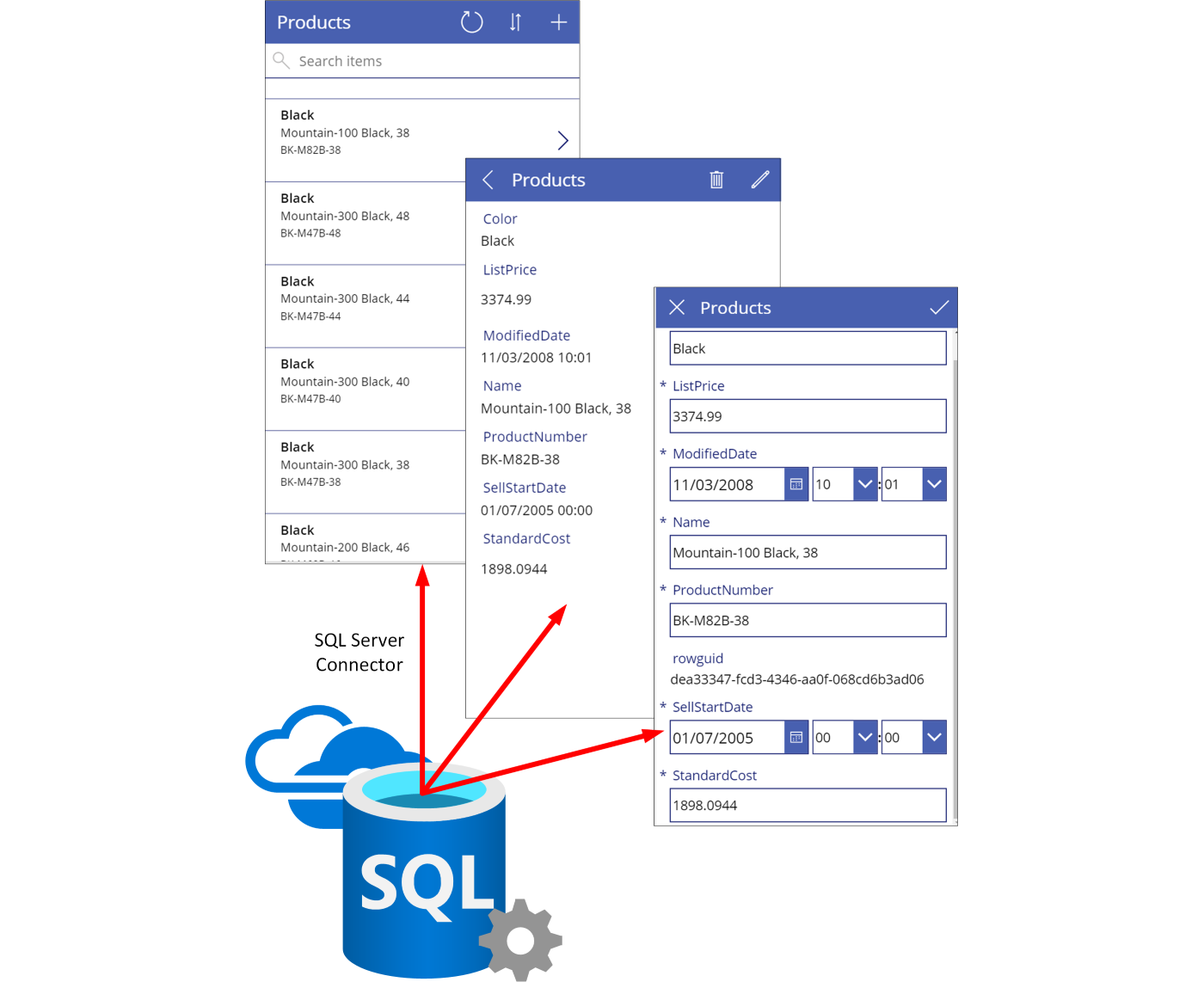Screen dimensions: 1204x982
Task: Click the Color input field containing Black
Action: click(808, 348)
